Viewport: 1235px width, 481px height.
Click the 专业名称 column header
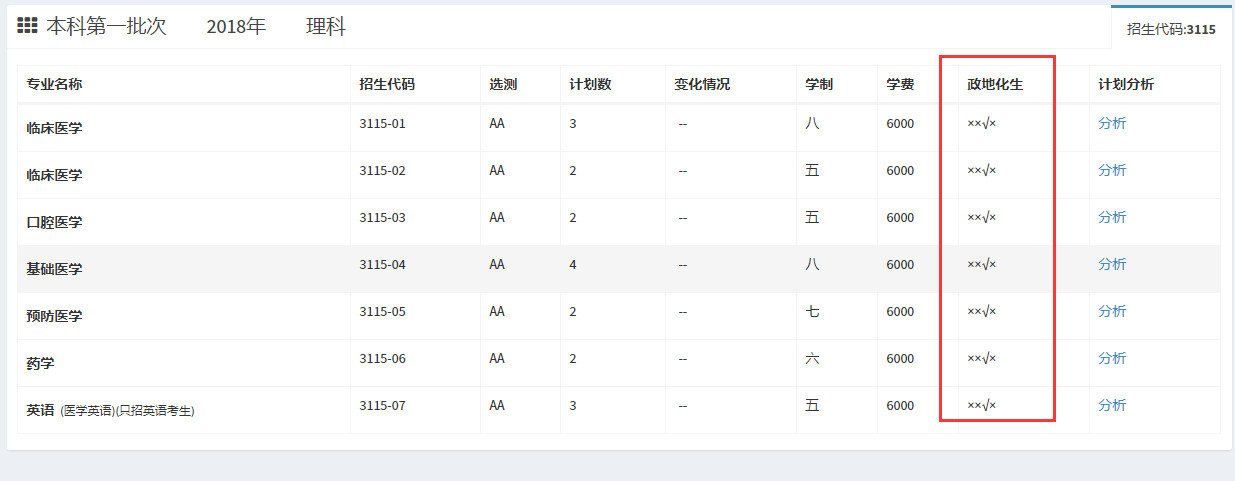click(54, 84)
